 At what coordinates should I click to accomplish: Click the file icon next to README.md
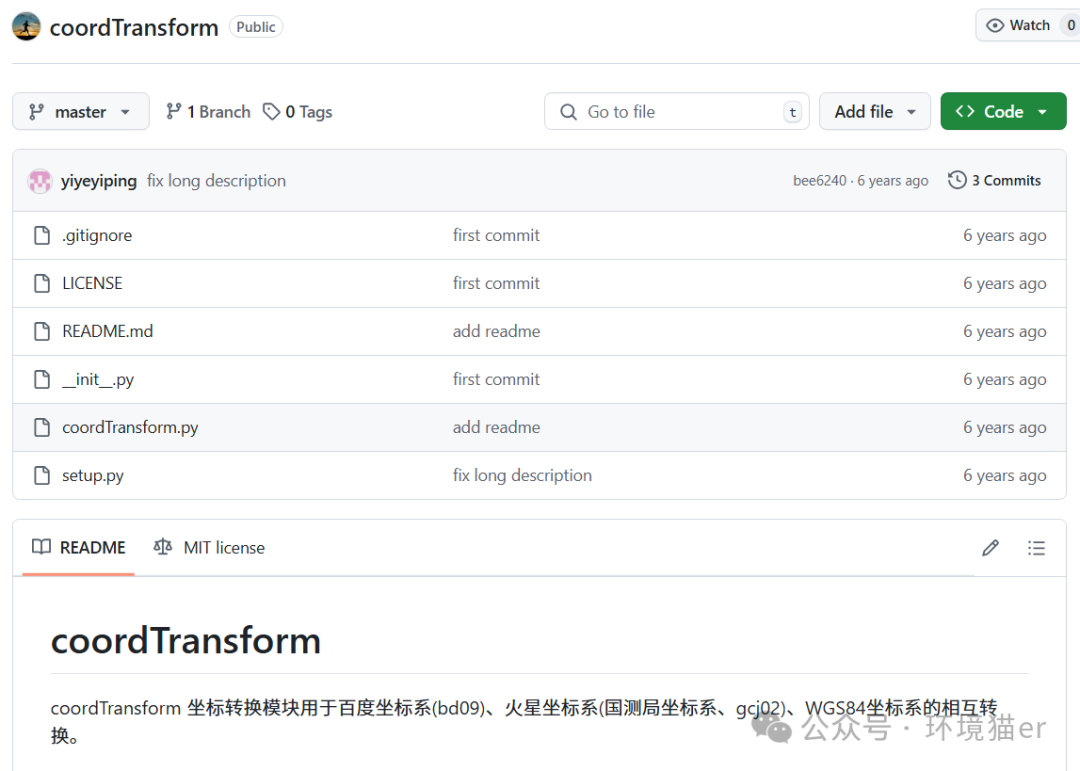pos(41,331)
